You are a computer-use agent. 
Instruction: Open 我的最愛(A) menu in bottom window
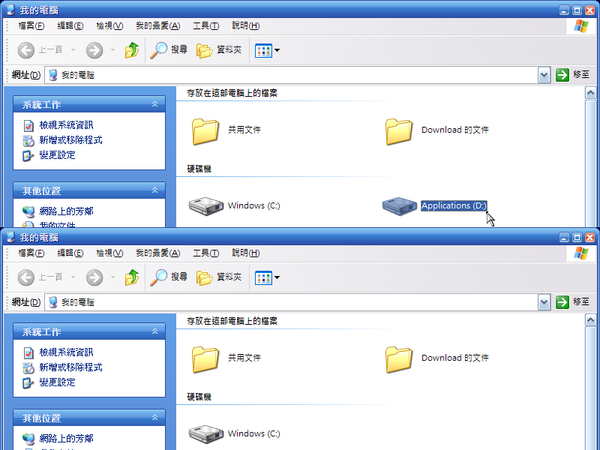pyautogui.click(x=158, y=253)
